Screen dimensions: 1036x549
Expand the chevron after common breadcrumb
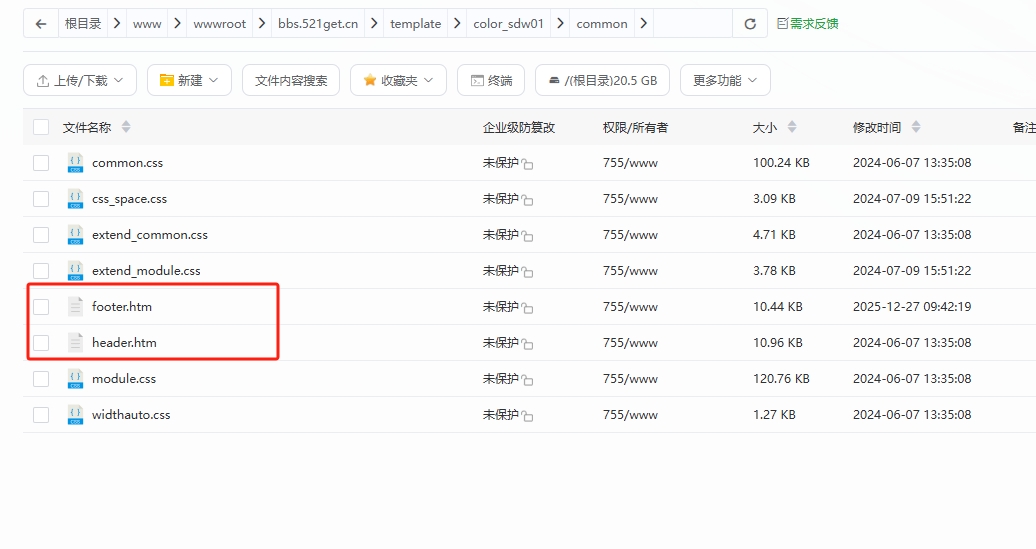click(644, 24)
